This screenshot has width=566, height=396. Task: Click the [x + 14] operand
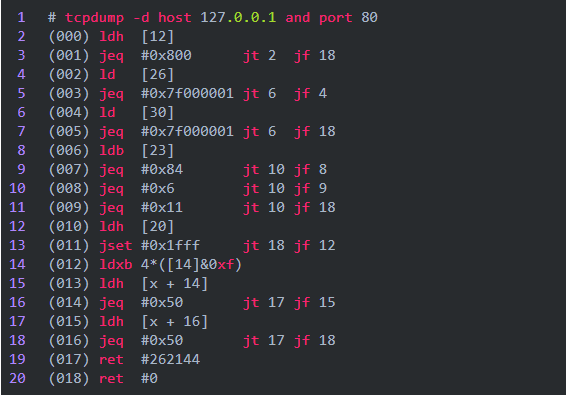[x=175, y=284]
